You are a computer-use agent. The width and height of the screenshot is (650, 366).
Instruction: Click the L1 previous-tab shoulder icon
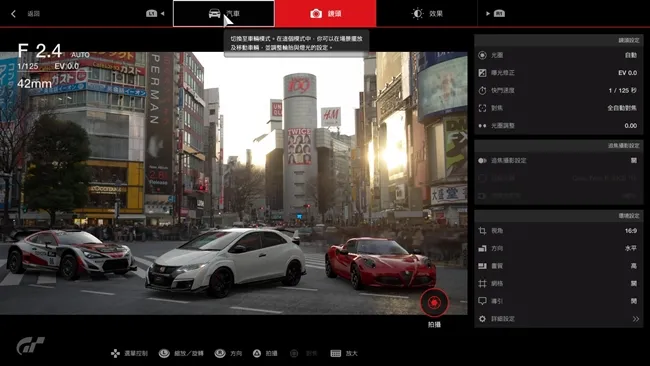[x=152, y=14]
